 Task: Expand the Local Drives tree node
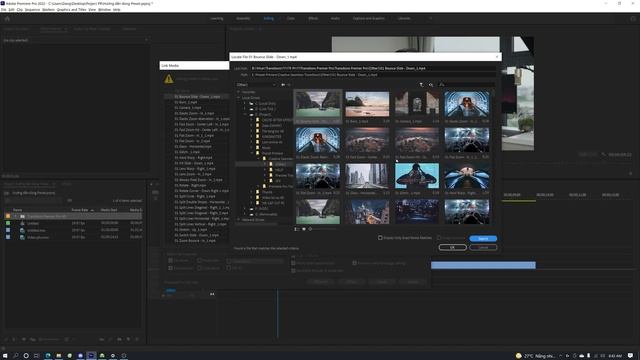(x=239, y=98)
